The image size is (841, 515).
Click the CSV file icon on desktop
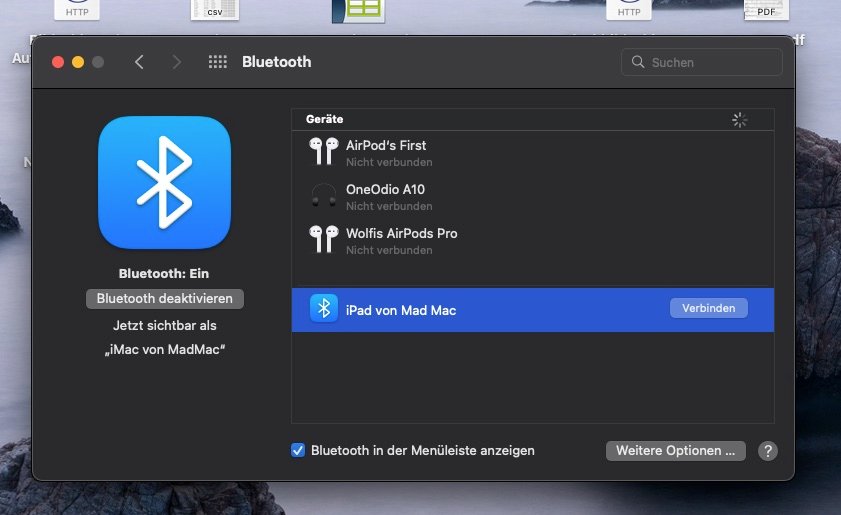click(x=215, y=11)
